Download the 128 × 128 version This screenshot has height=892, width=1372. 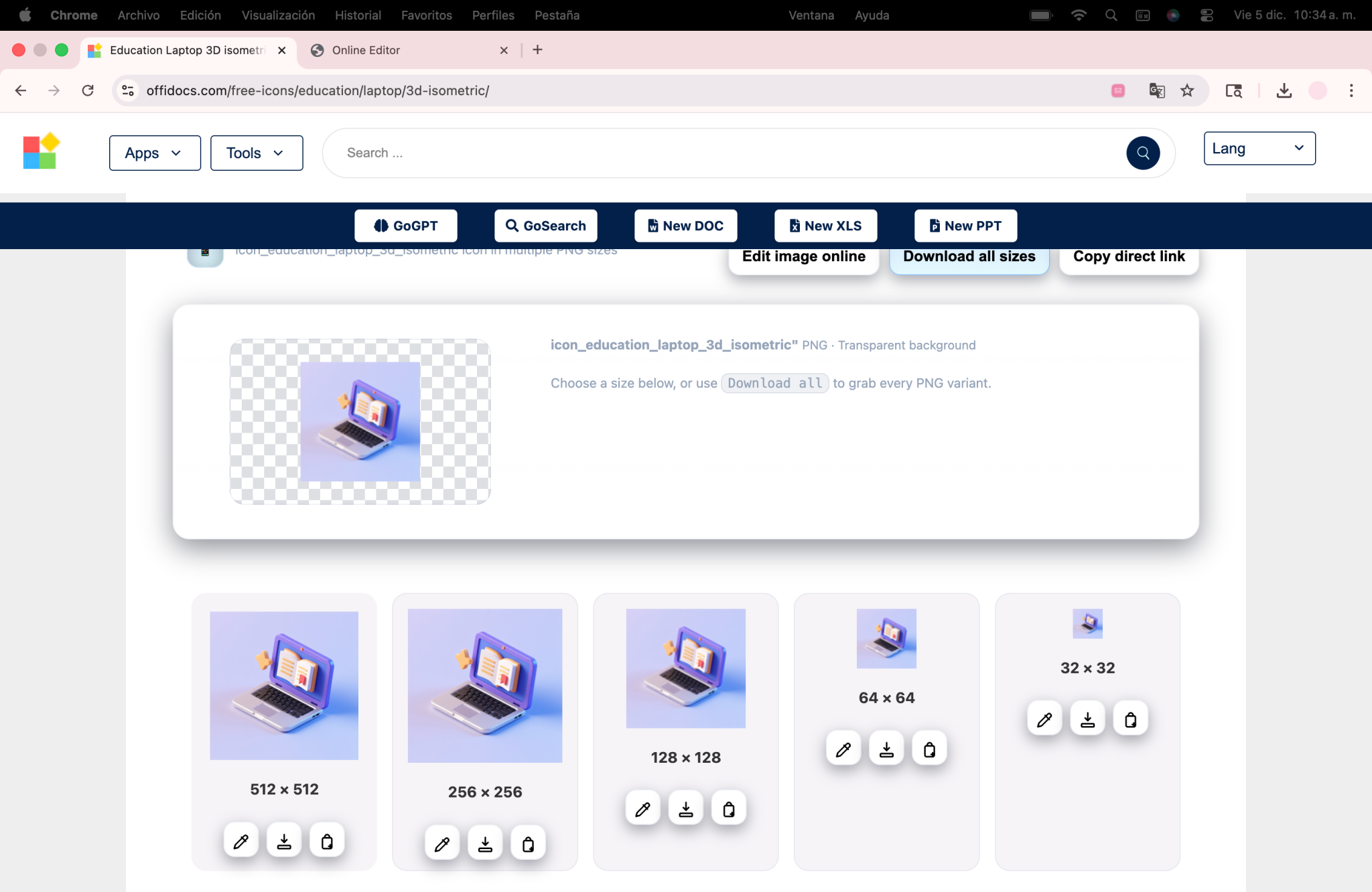(x=686, y=809)
